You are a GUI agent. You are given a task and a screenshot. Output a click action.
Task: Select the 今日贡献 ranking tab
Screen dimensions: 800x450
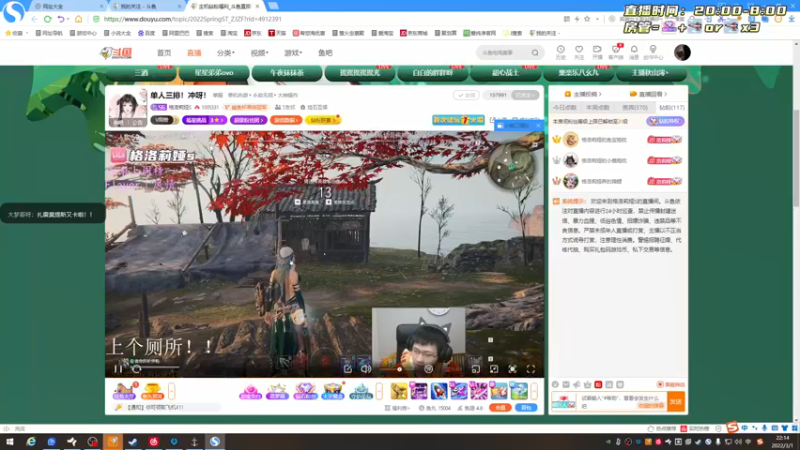pyautogui.click(x=565, y=108)
